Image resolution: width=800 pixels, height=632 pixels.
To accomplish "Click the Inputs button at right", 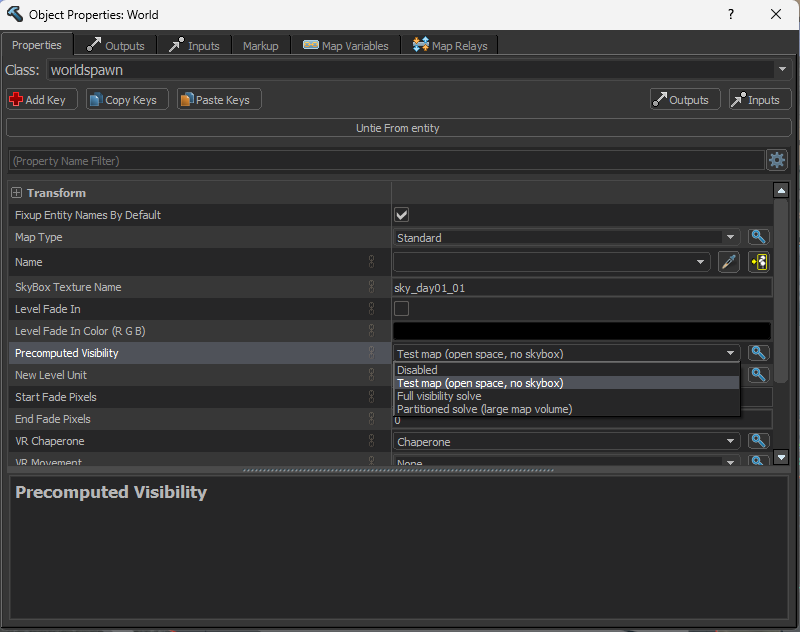I will [760, 99].
